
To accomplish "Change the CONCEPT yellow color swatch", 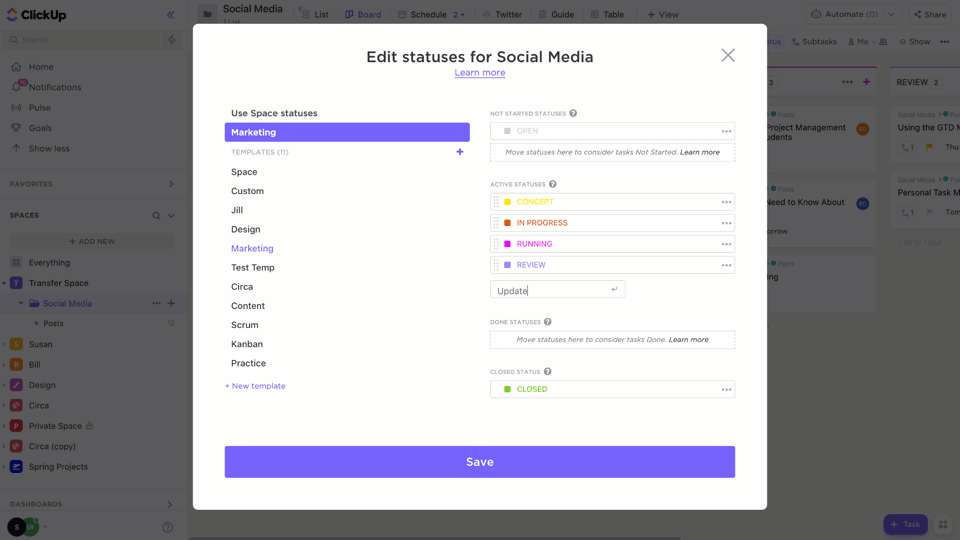I will click(x=507, y=202).
